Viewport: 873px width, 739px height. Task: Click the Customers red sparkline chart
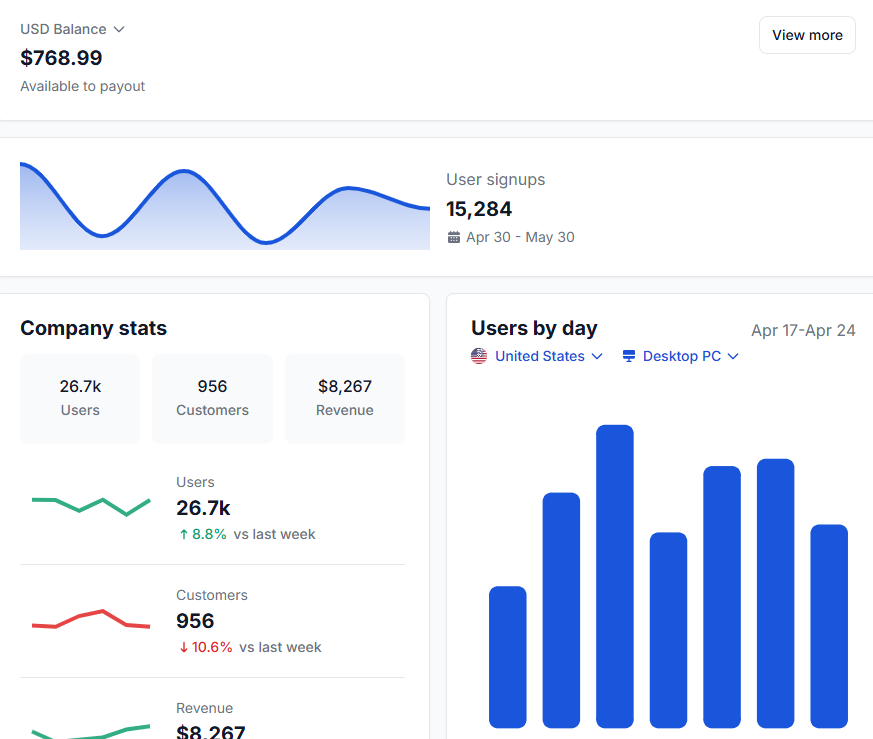(x=90, y=620)
